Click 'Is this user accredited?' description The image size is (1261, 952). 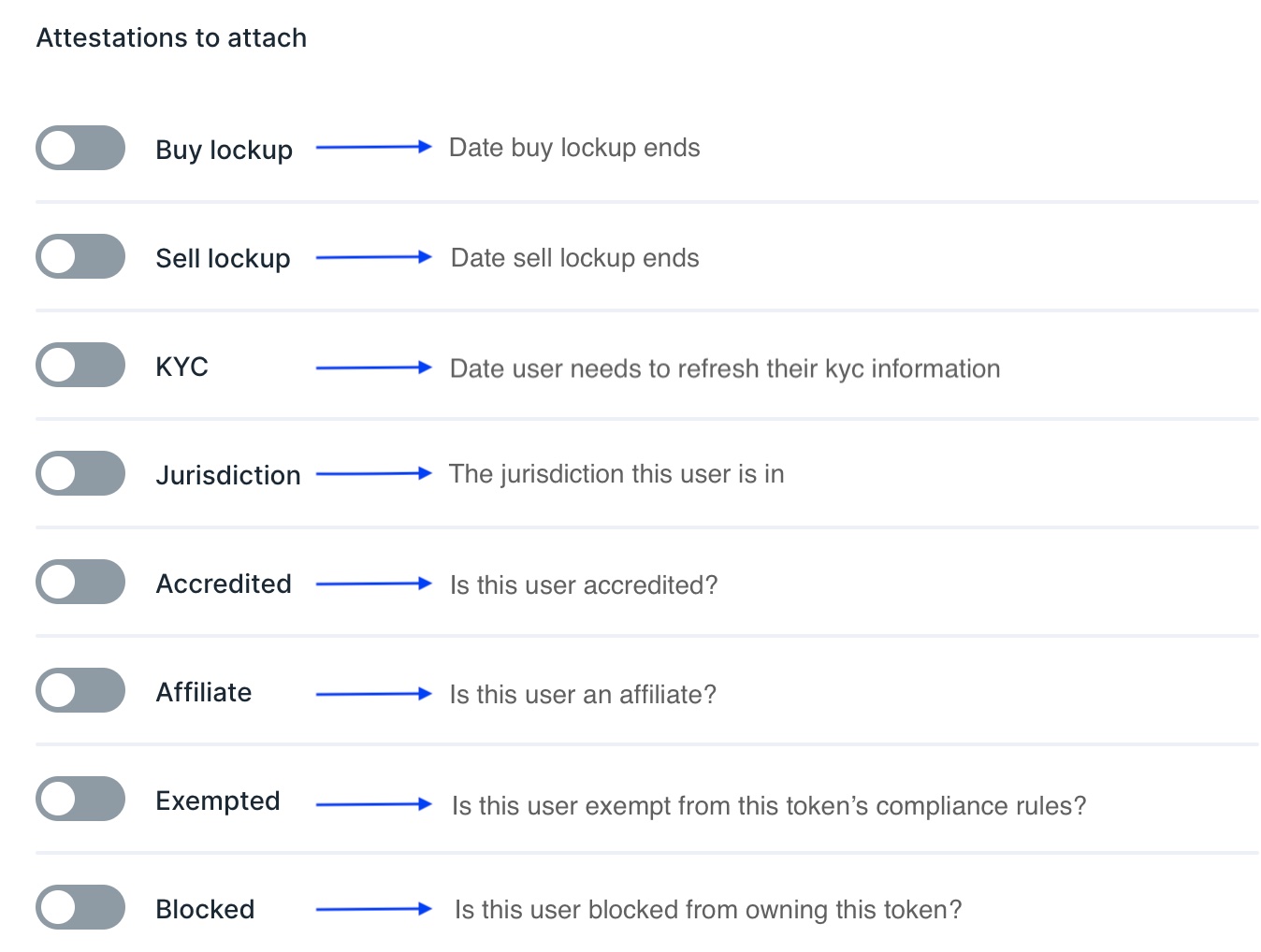pos(584,585)
